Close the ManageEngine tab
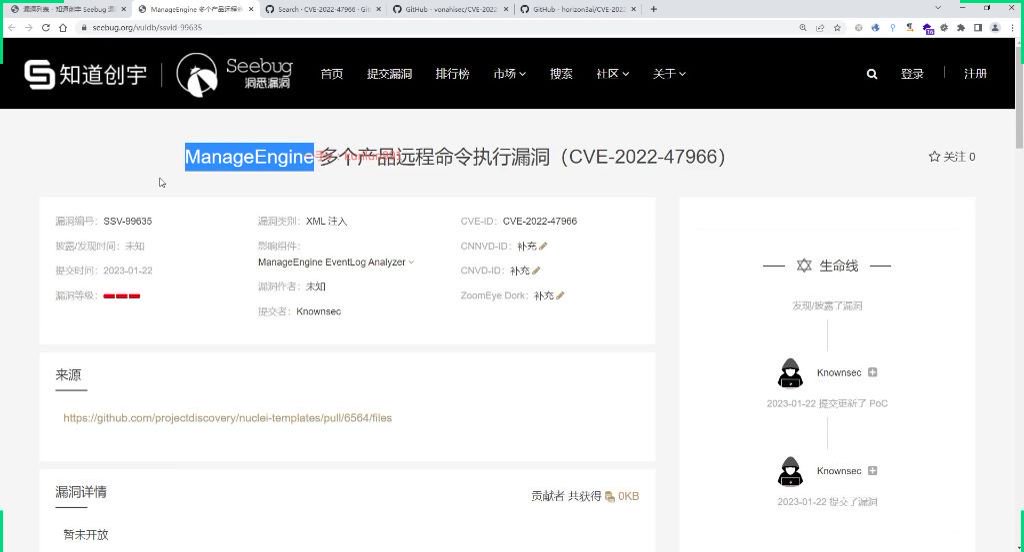 tap(251, 9)
